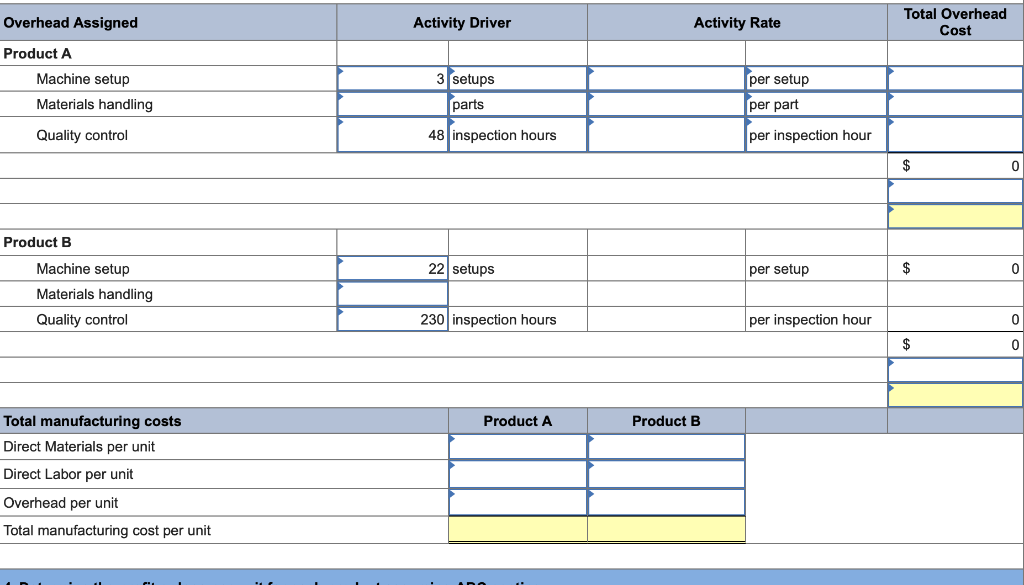Select Direct Labor per unit cell for Product A
This screenshot has height=585, width=1024.
tap(517, 475)
